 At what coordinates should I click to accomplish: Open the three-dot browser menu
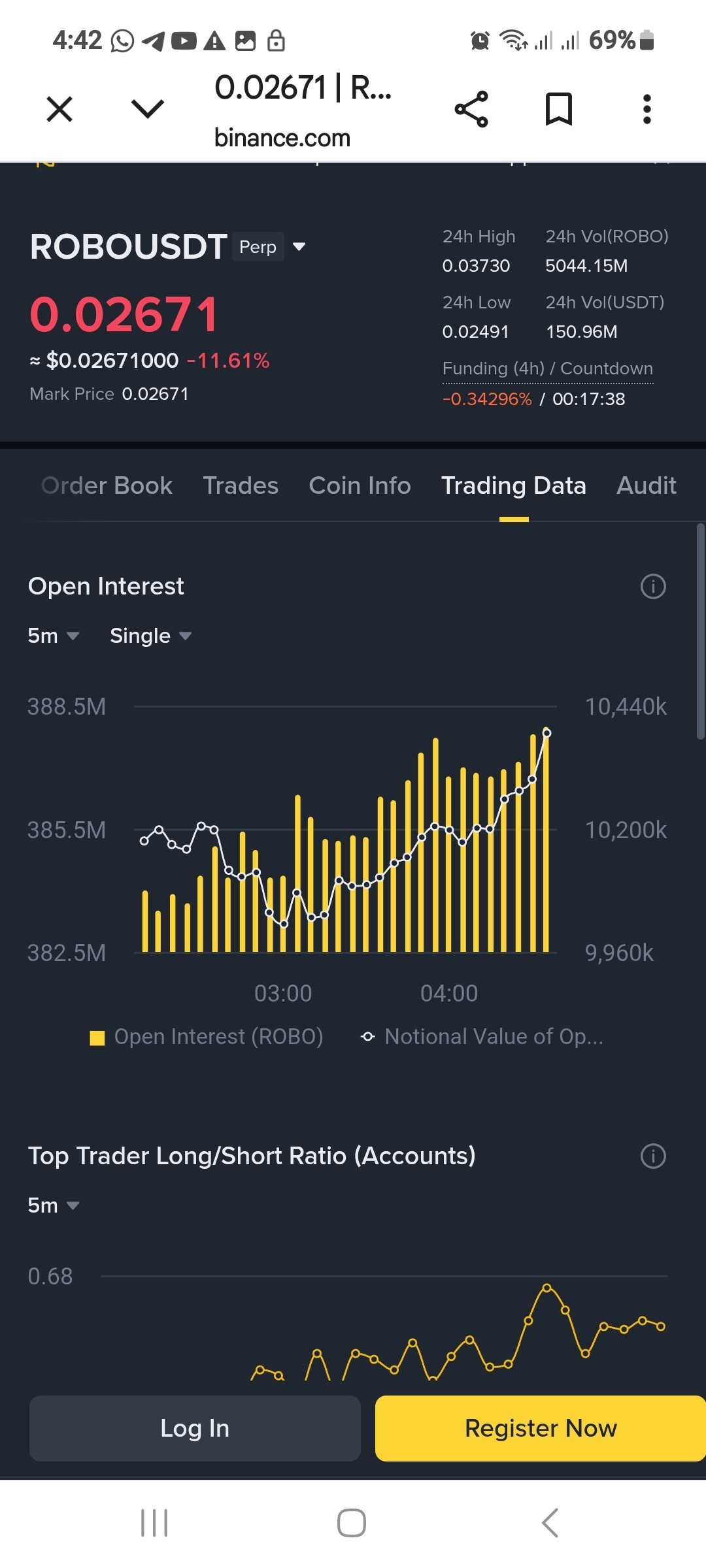click(647, 109)
